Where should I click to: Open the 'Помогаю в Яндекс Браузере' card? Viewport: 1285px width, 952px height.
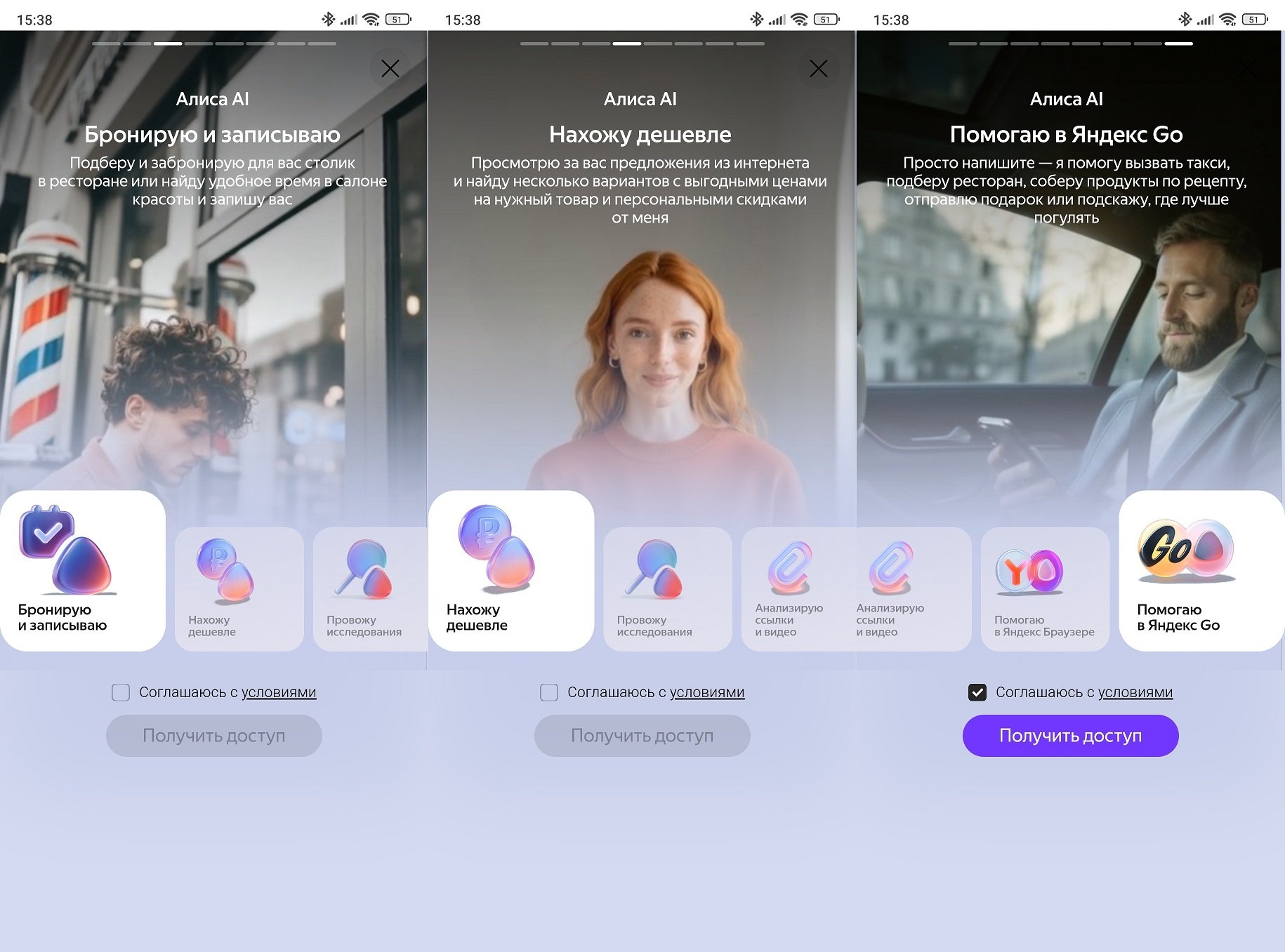1045,589
